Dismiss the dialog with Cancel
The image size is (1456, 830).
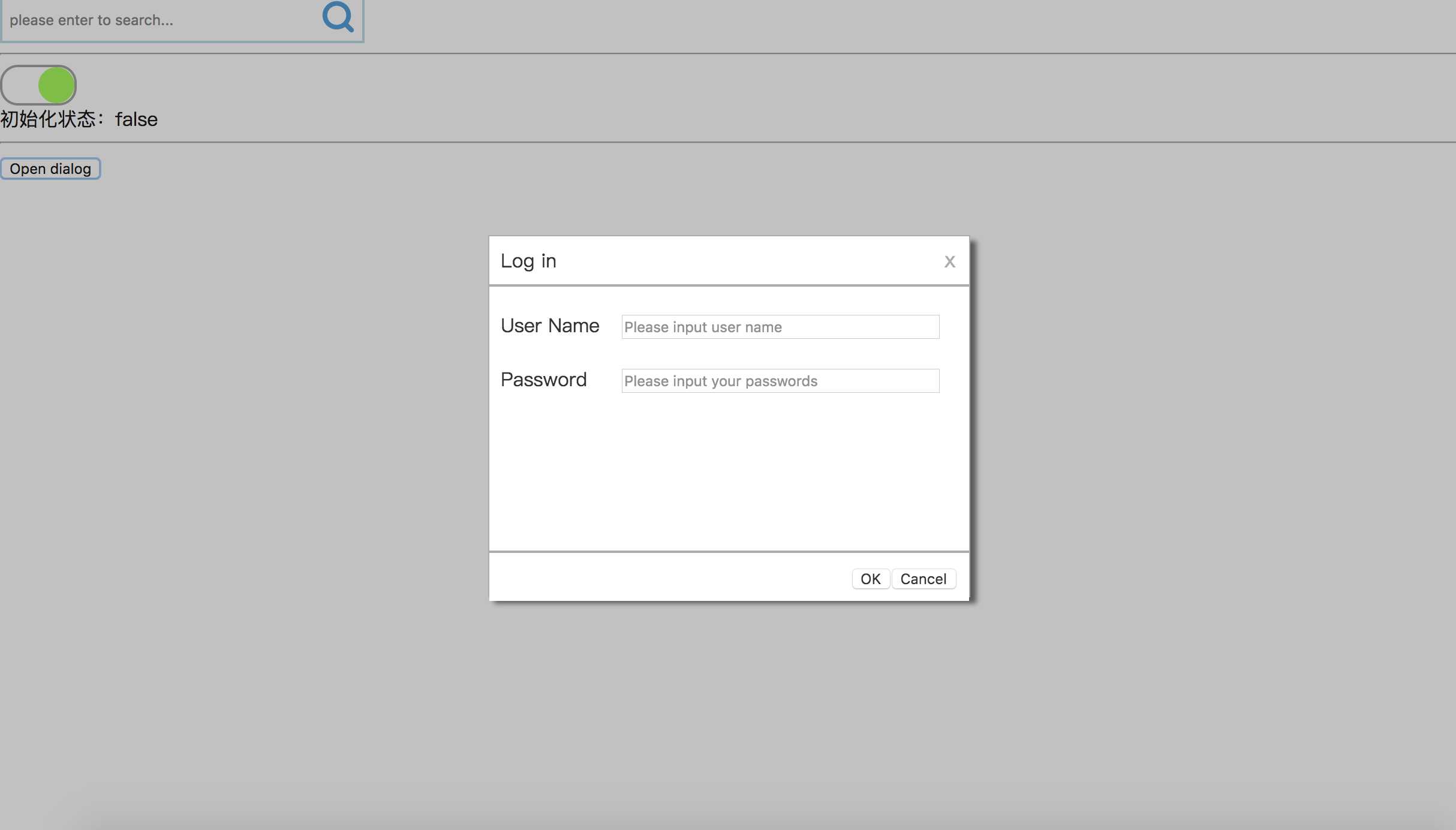click(x=923, y=579)
